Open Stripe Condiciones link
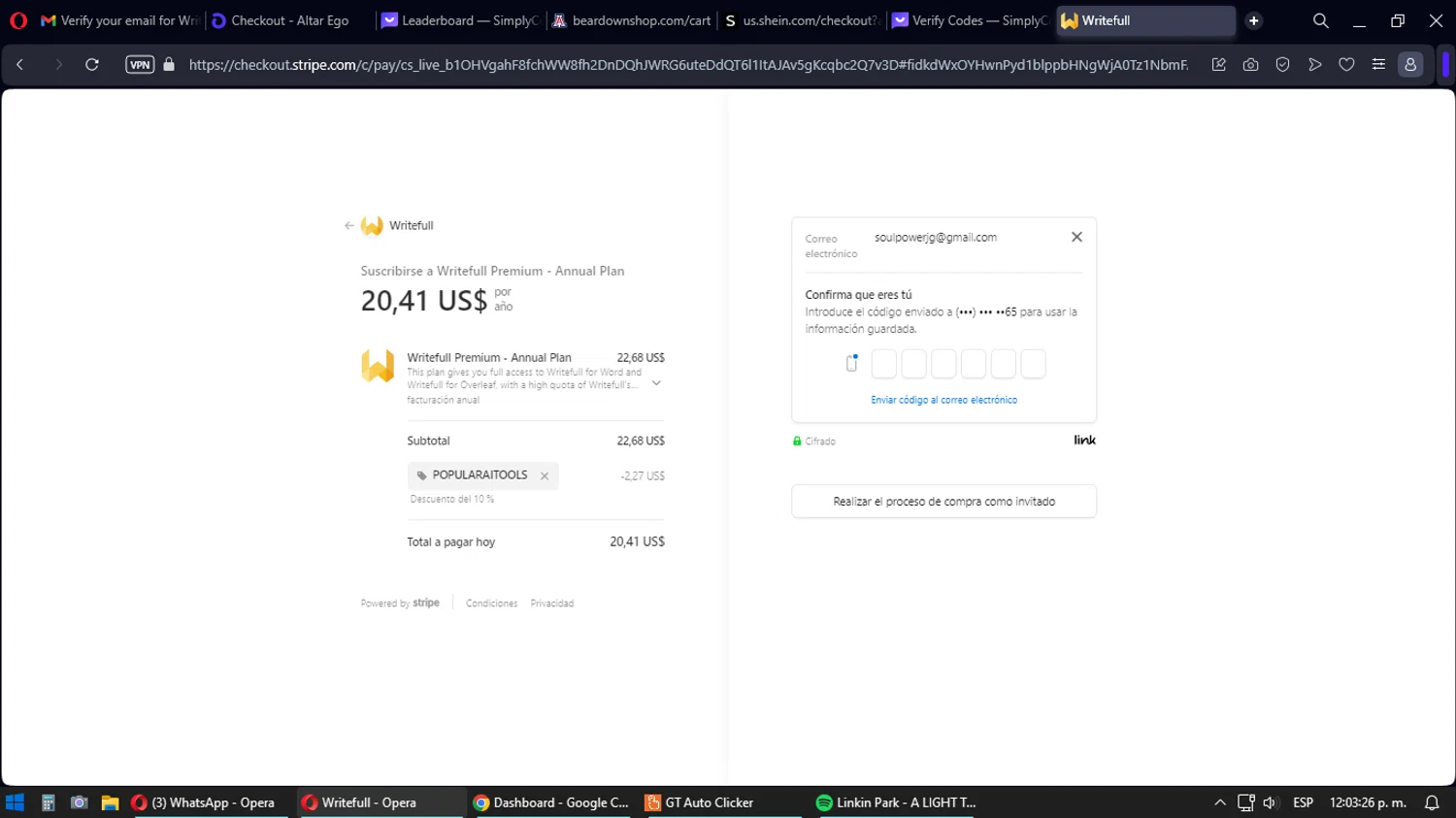Viewport: 1456px width, 818px height. (491, 604)
